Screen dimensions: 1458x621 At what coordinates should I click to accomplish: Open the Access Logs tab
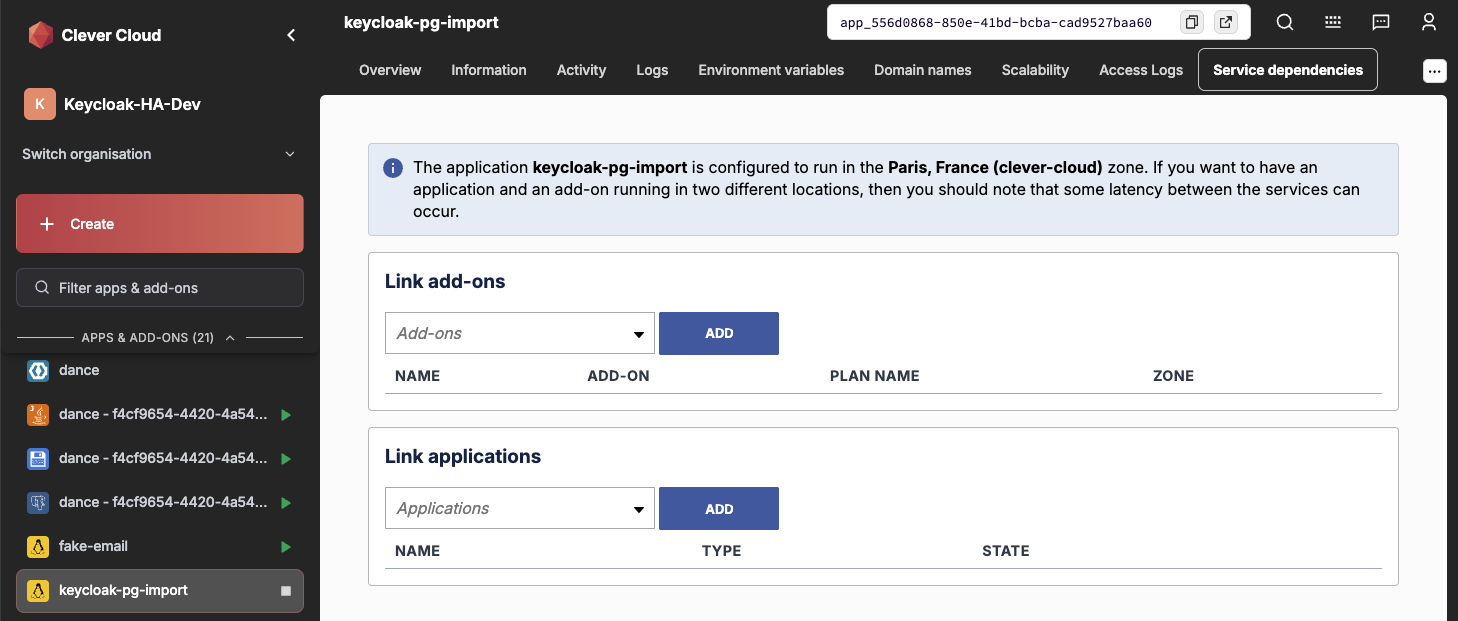coord(1141,70)
